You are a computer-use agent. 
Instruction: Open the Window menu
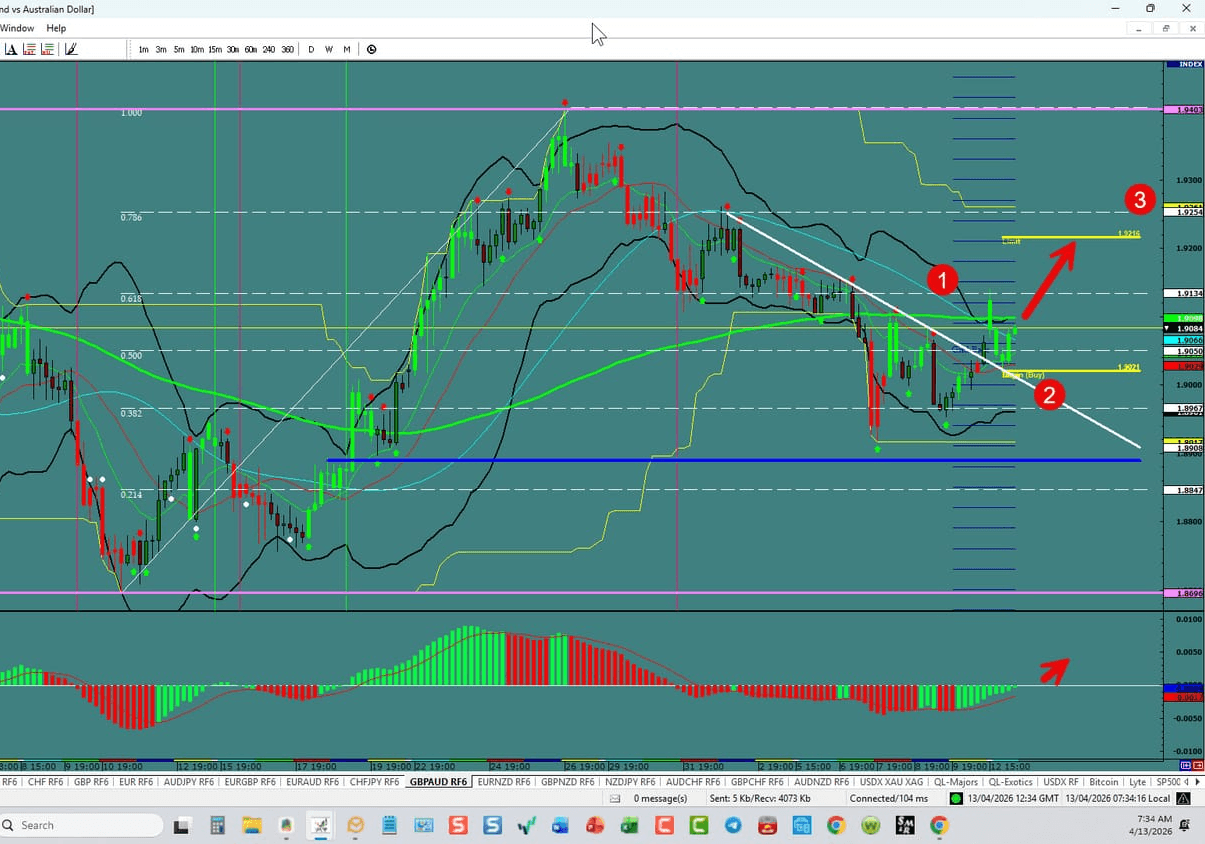coord(17,28)
